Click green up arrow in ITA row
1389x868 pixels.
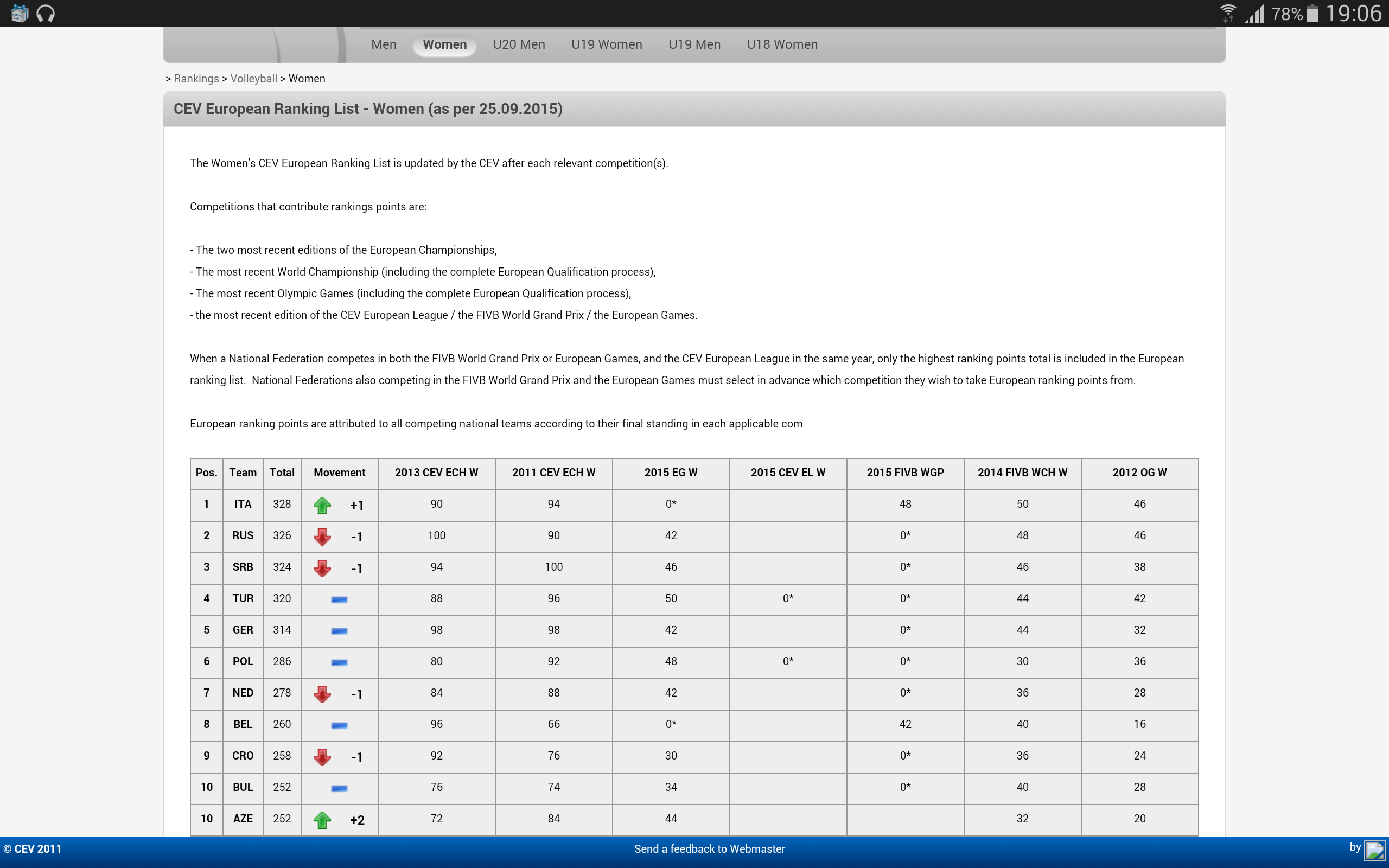point(322,505)
